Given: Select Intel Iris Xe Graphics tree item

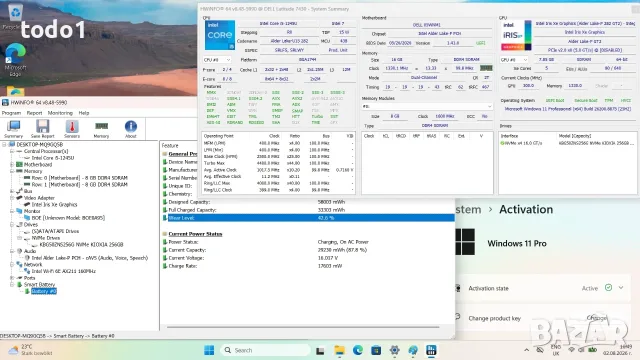Looking at the screenshot, I should tap(54, 204).
